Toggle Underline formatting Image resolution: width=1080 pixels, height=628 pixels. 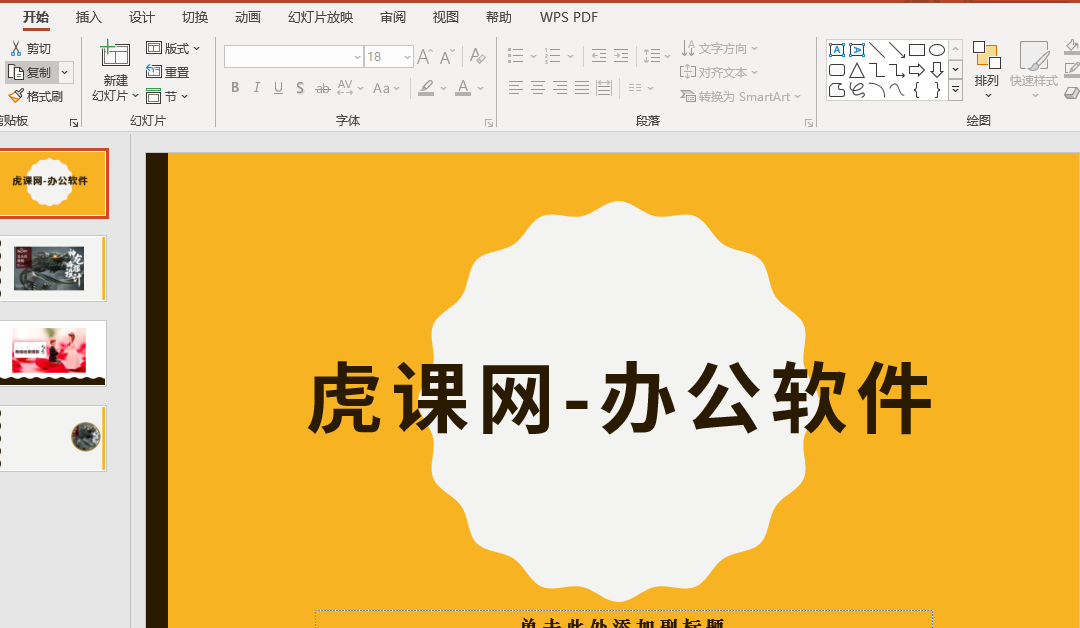pyautogui.click(x=278, y=88)
